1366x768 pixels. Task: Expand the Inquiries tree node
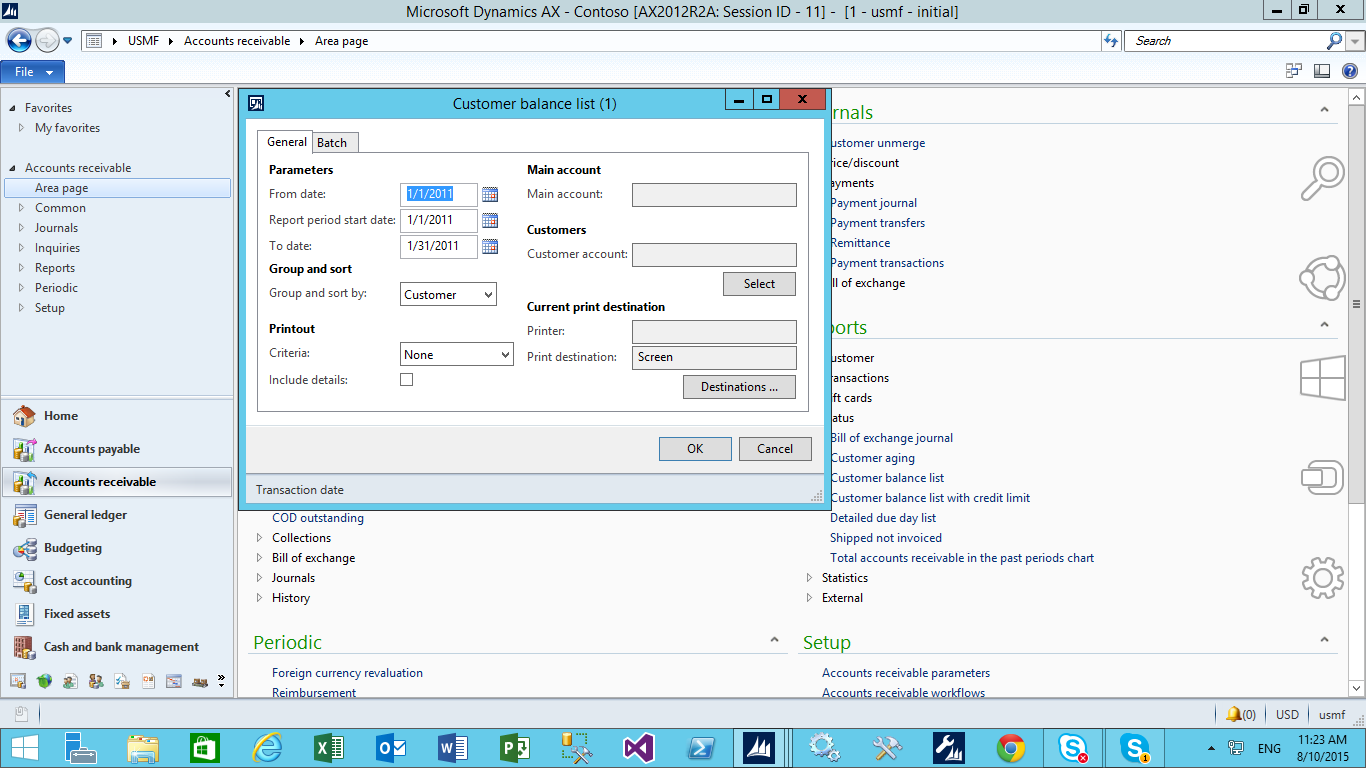[x=22, y=248]
